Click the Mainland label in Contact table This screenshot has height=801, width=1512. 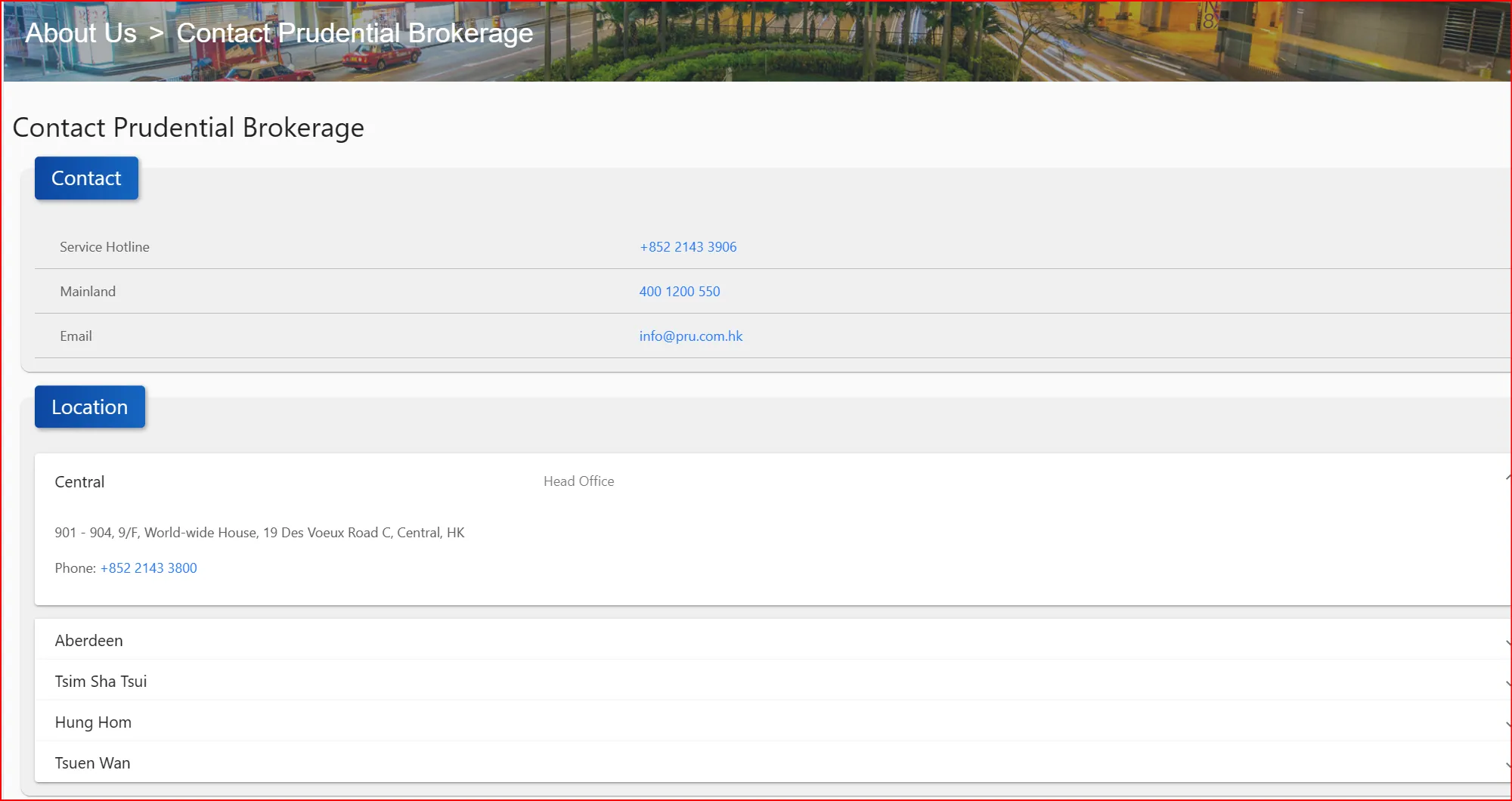tap(88, 292)
